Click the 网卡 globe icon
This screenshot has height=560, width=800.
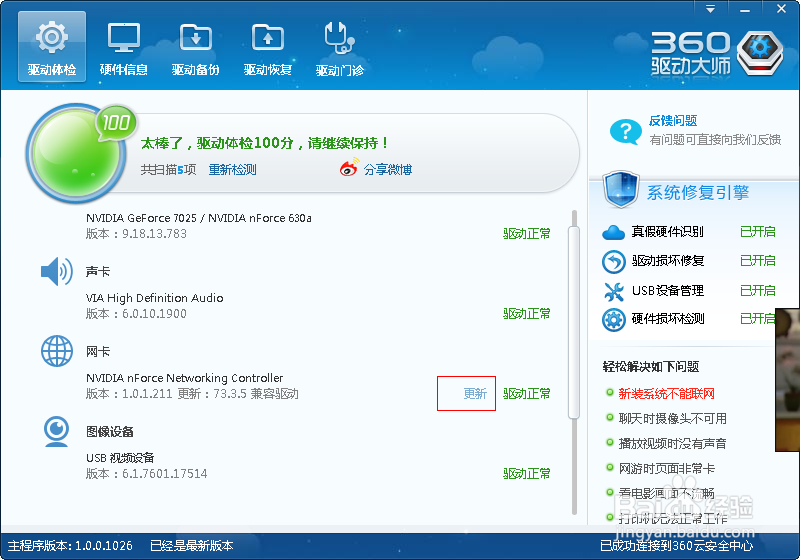pyautogui.click(x=57, y=351)
